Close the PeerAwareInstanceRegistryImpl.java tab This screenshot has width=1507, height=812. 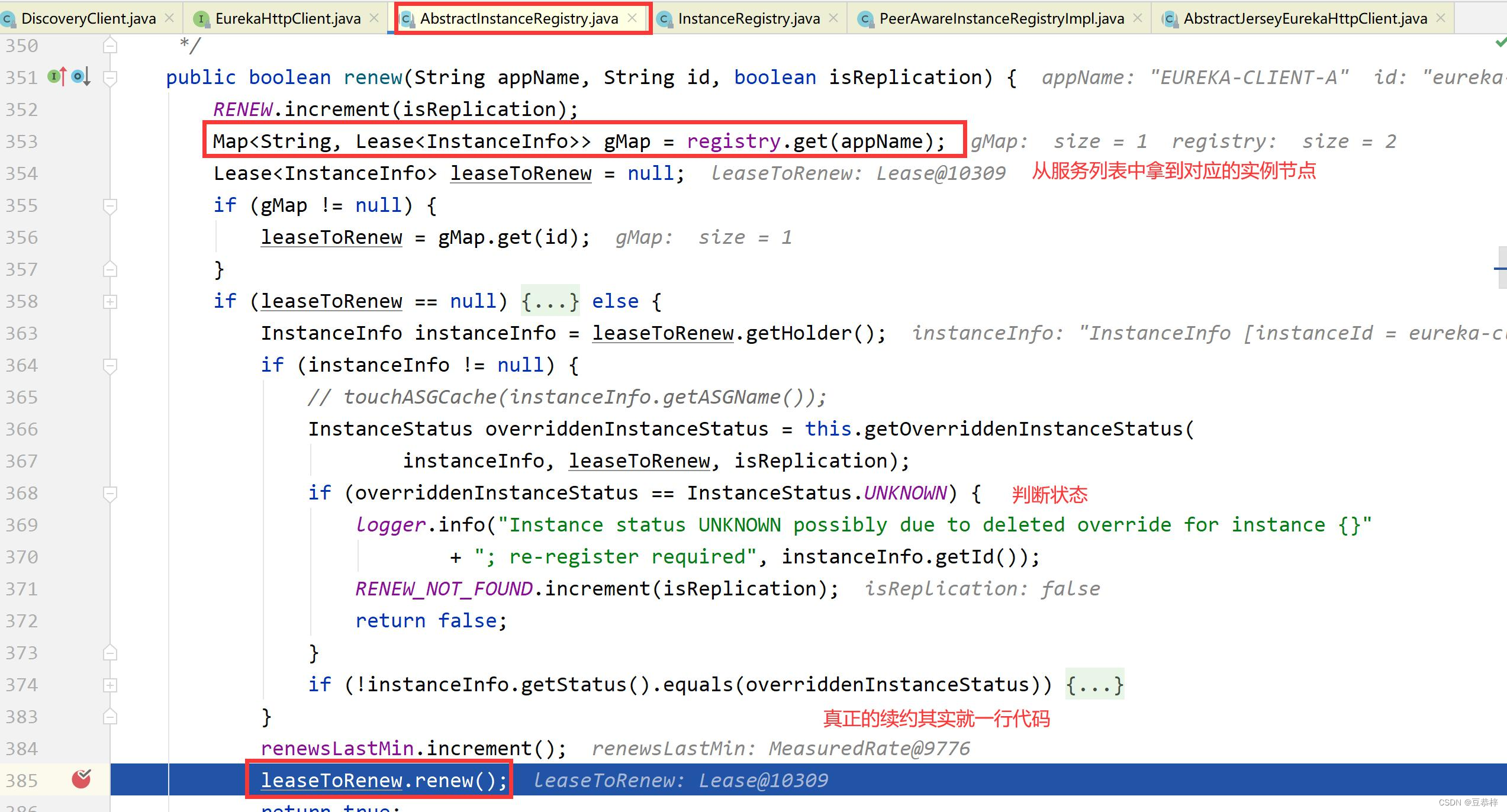click(x=1138, y=18)
